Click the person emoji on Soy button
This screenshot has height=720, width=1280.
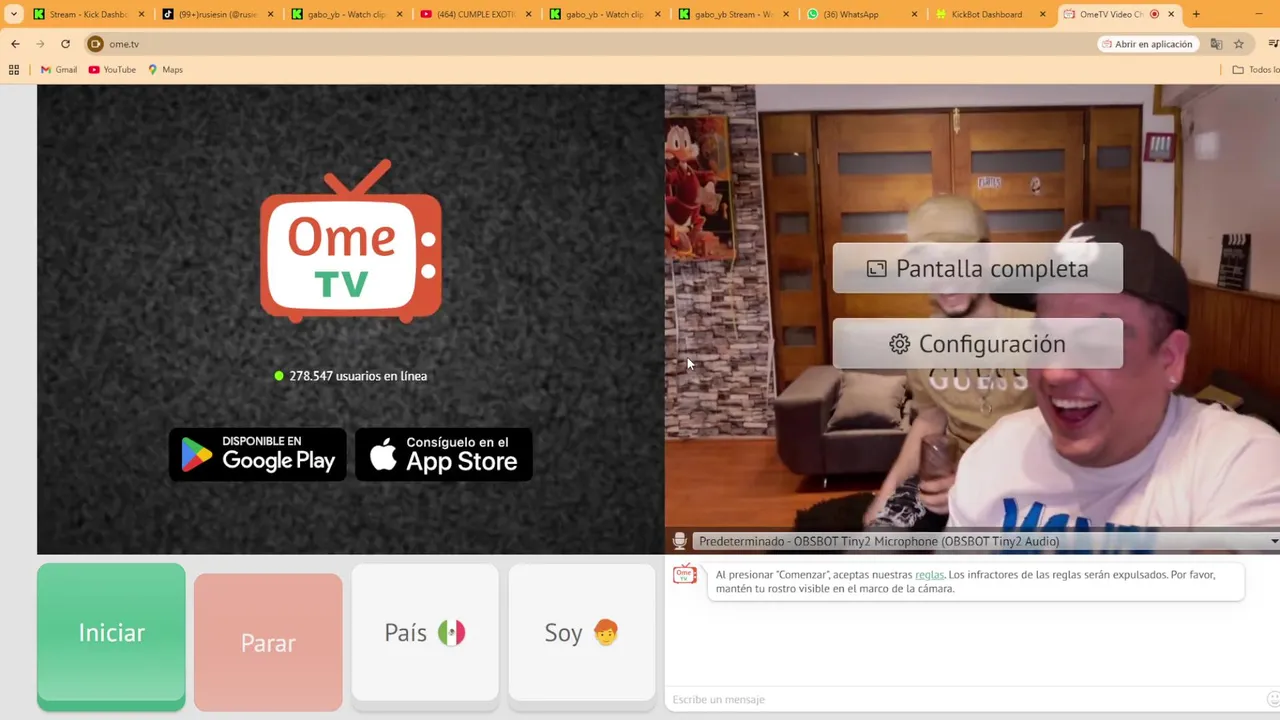pos(606,632)
